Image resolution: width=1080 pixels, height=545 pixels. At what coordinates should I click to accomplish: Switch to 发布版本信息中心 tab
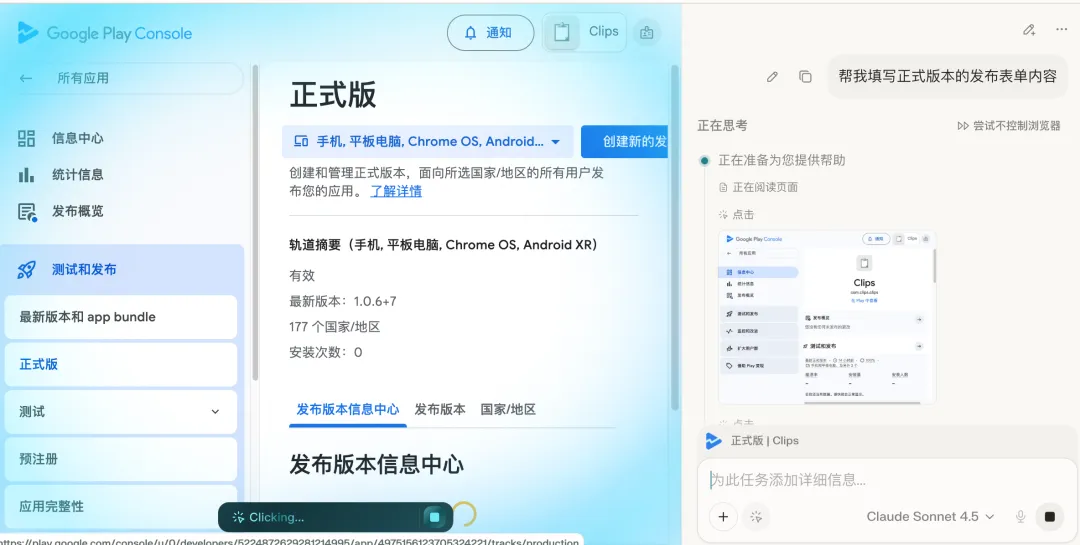[x=348, y=409]
